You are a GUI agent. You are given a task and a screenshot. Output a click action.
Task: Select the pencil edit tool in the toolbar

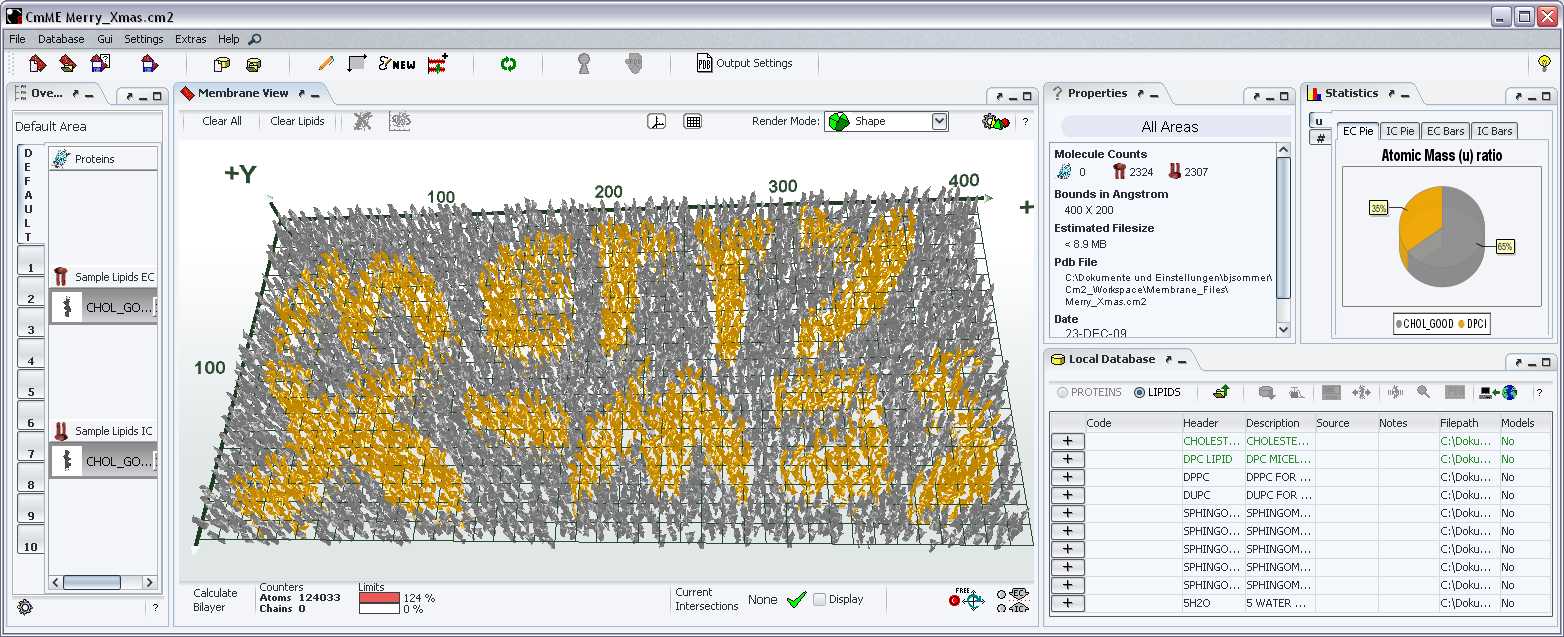324,63
